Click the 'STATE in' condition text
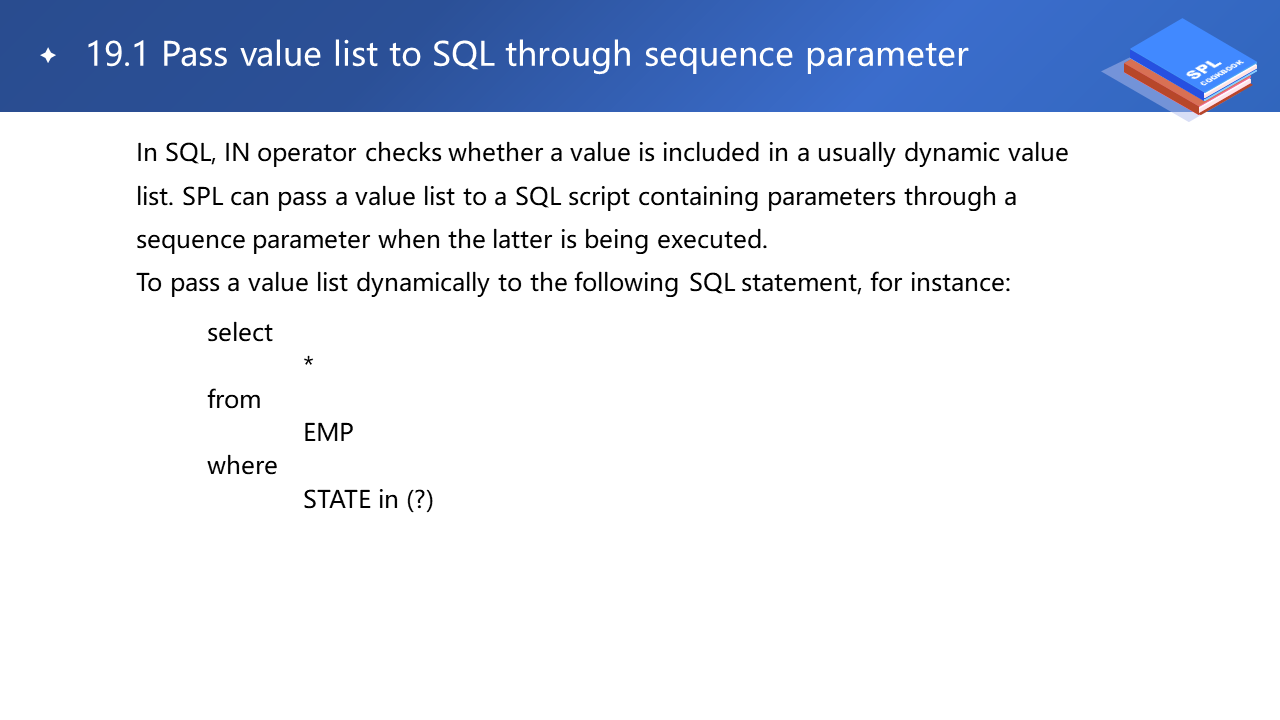 pyautogui.click(x=351, y=499)
